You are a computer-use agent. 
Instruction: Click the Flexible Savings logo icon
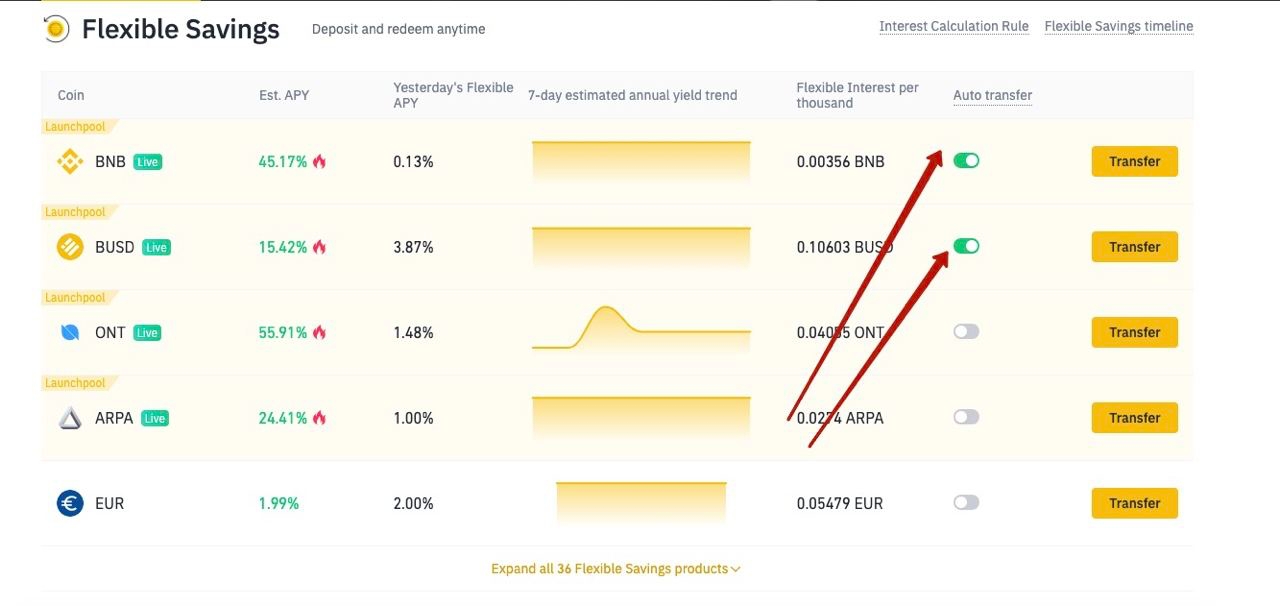(x=56, y=29)
